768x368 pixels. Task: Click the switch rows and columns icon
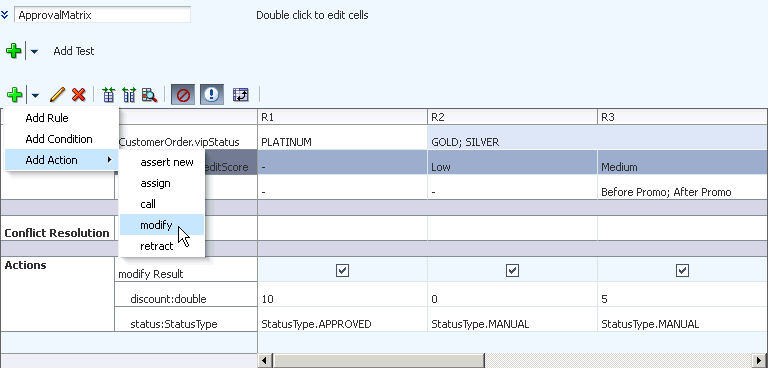click(x=240, y=95)
